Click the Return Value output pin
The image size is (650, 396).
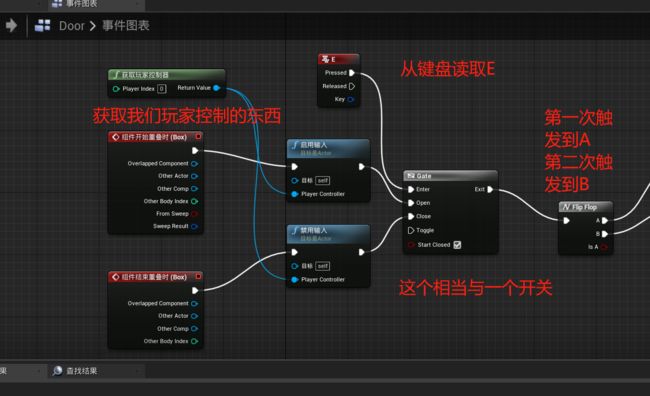click(x=216, y=88)
